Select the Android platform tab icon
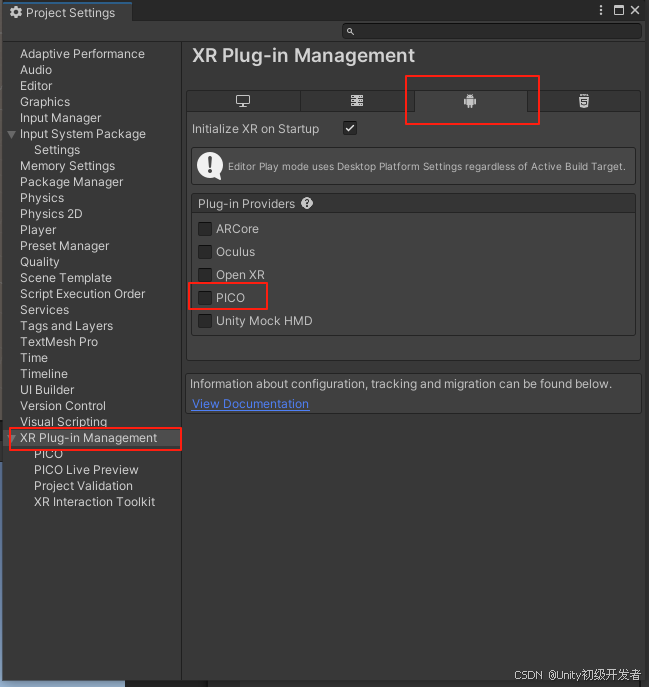Viewport: 649px width, 687px height. click(x=470, y=101)
